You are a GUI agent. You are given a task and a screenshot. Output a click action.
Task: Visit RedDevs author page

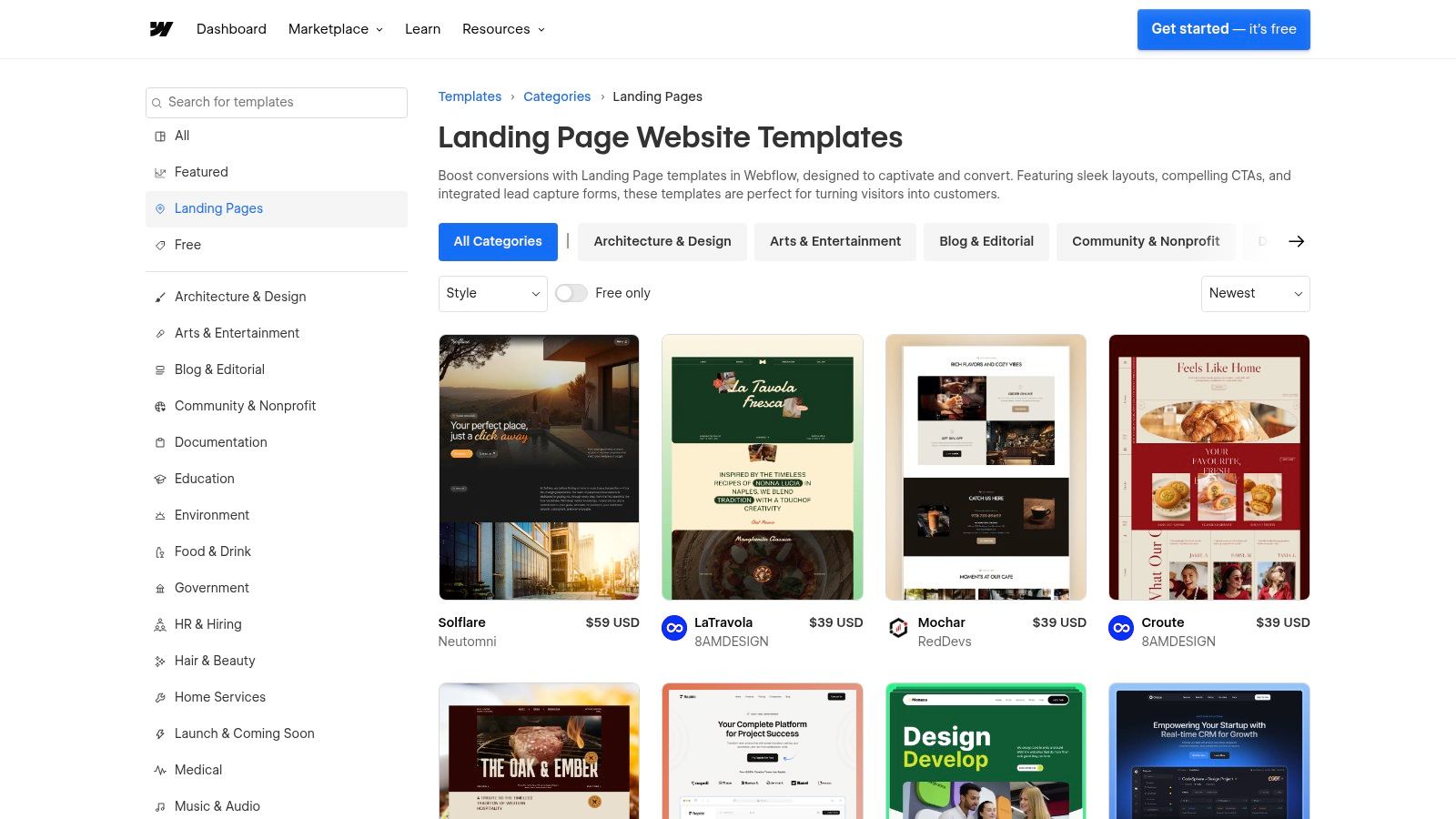click(x=945, y=642)
